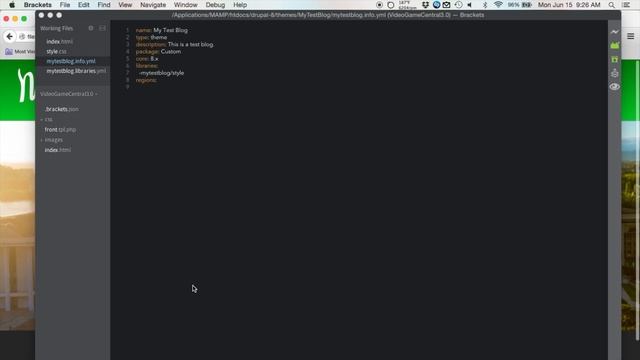Open the VideoGameCentral3.0 project dropdown
This screenshot has width=640, height=360.
pos(69,94)
